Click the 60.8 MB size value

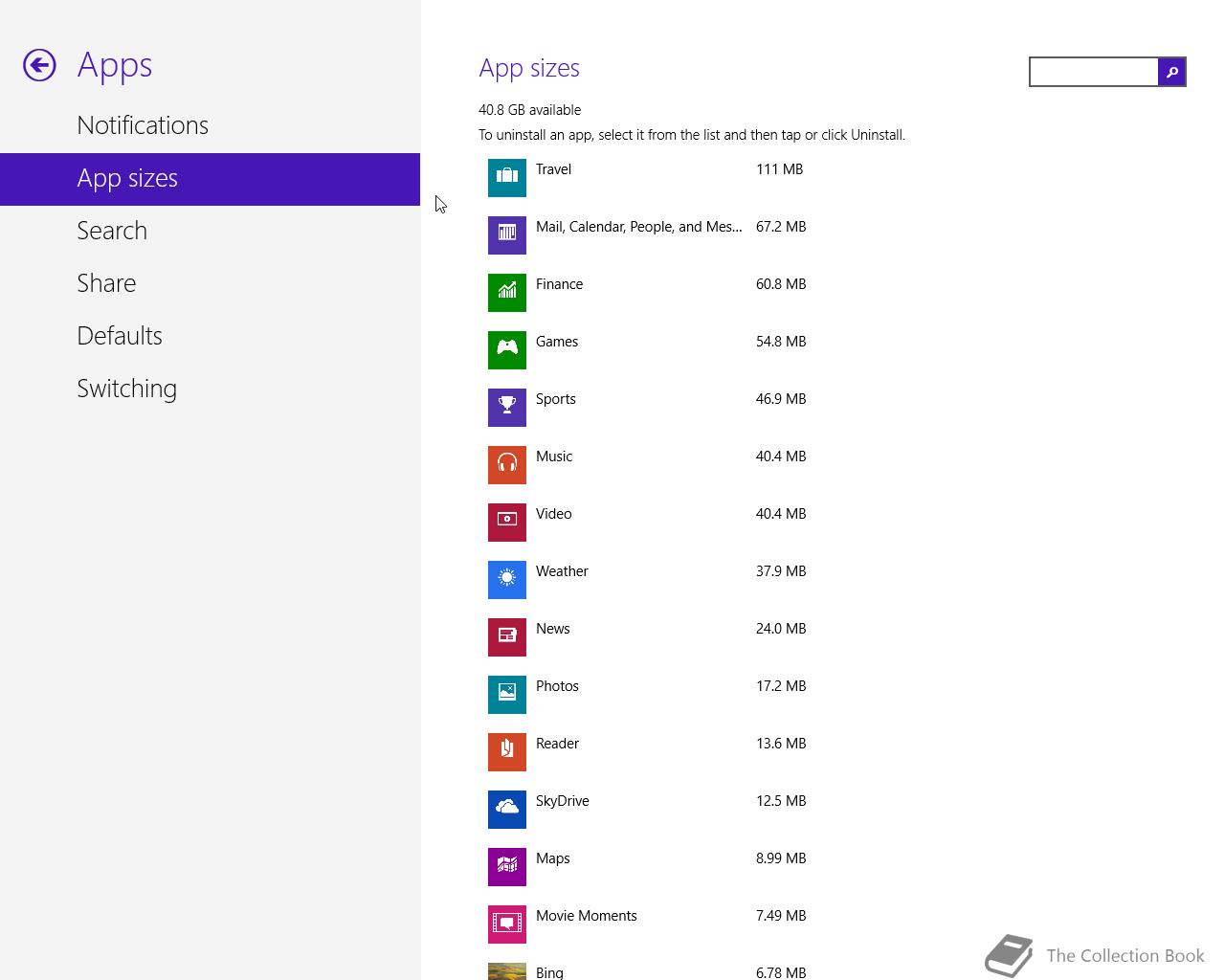click(x=781, y=284)
